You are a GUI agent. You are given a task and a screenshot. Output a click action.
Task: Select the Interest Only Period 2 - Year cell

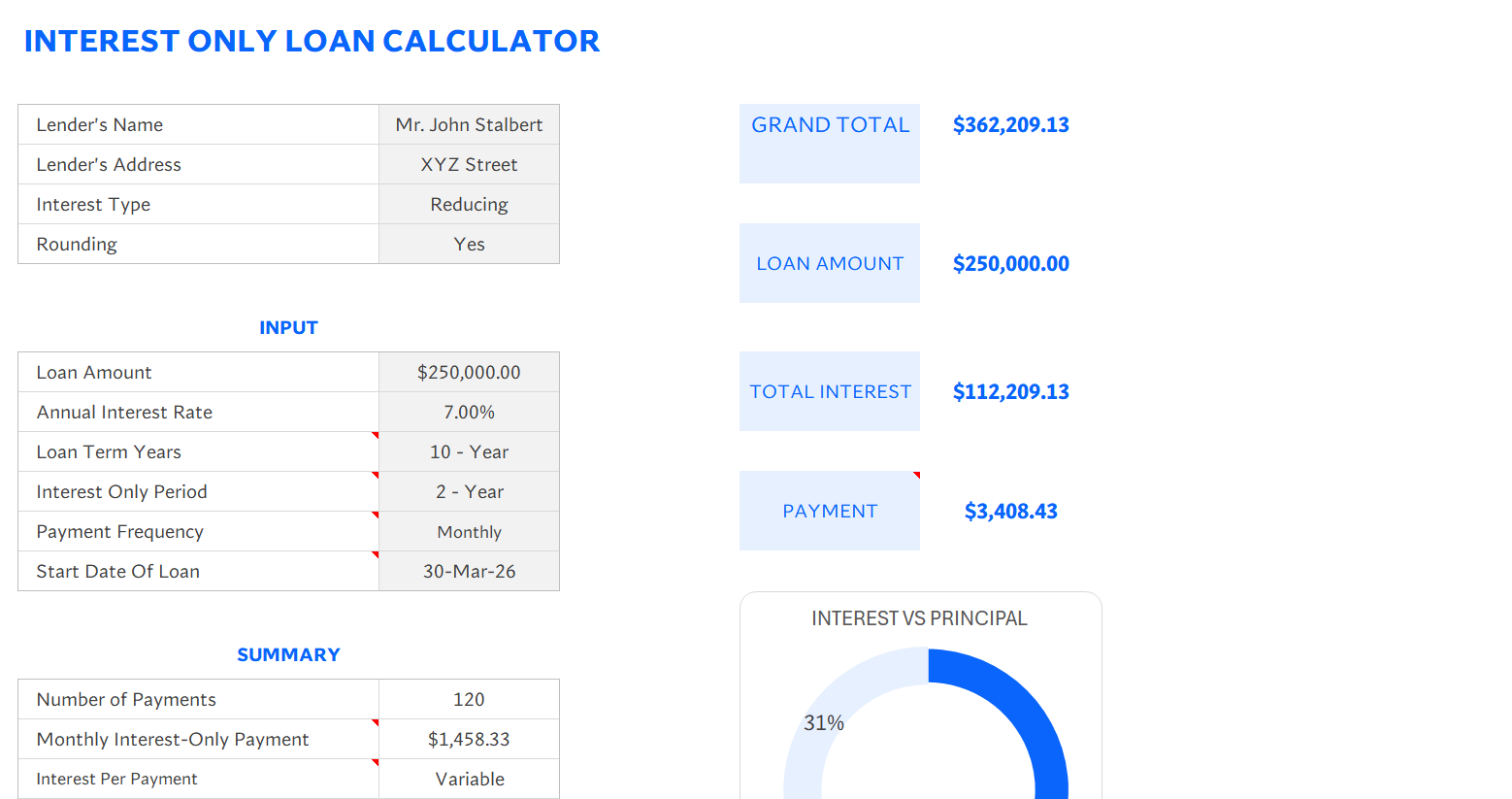469,491
